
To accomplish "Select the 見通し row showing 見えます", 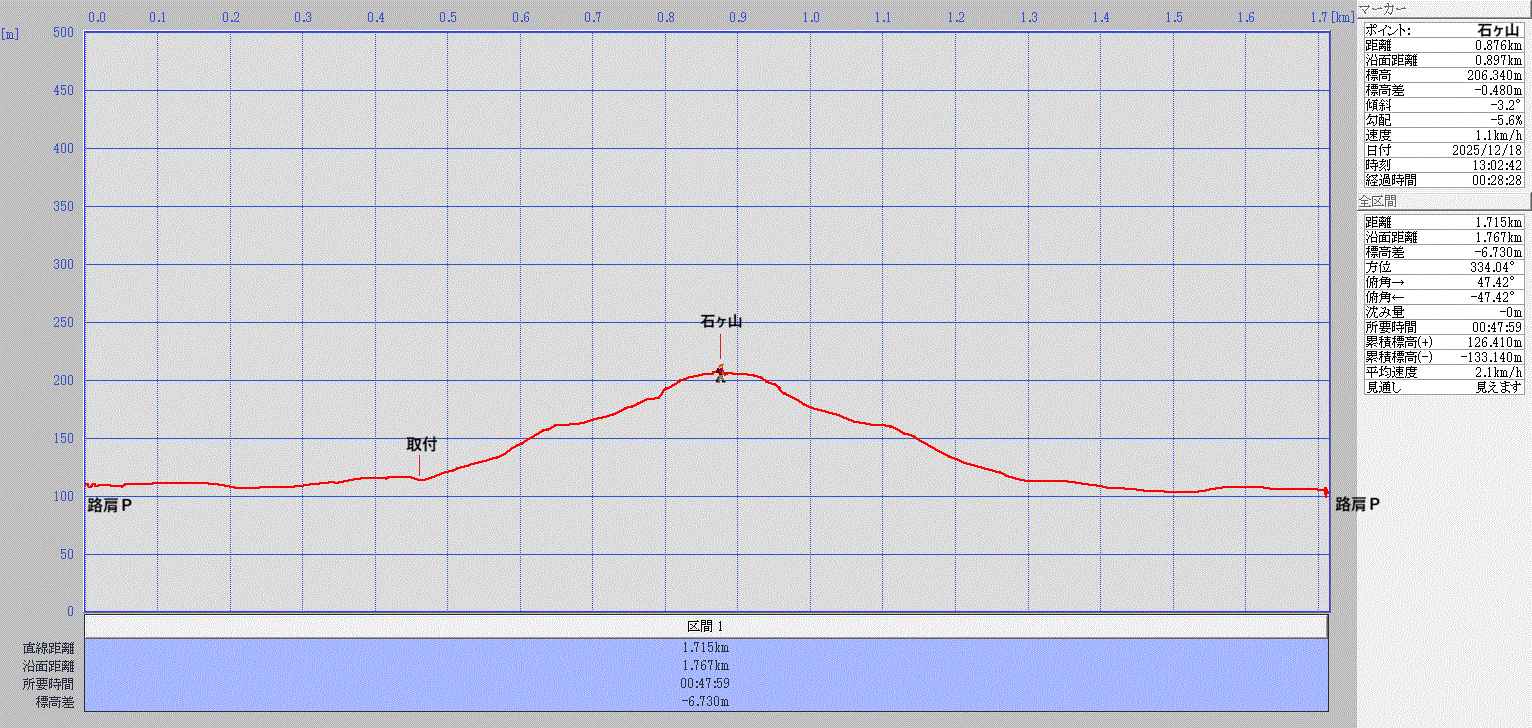I will click(x=1443, y=387).
